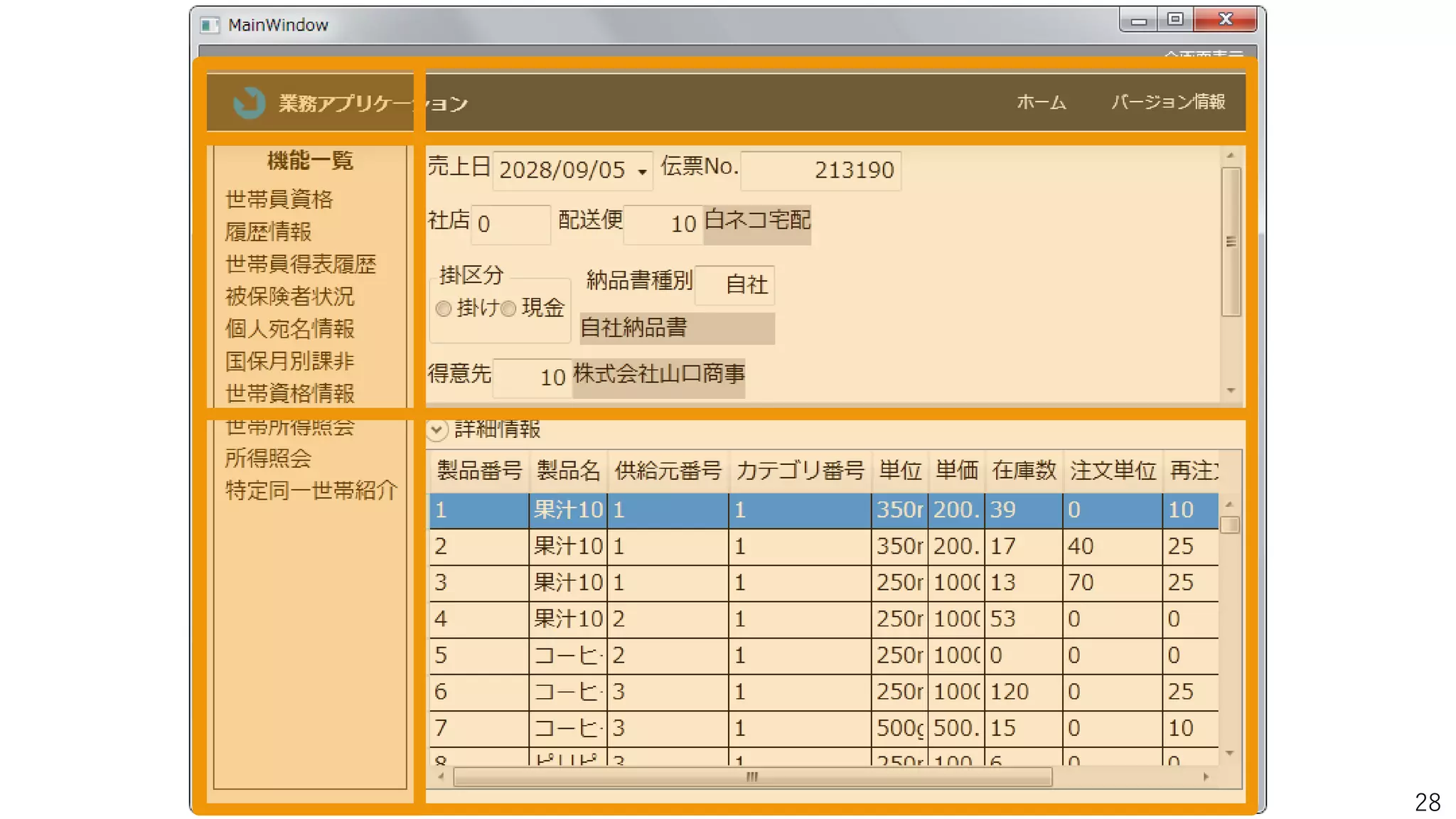
Task: Open 被保険者状況 in the function list
Action: 289,296
